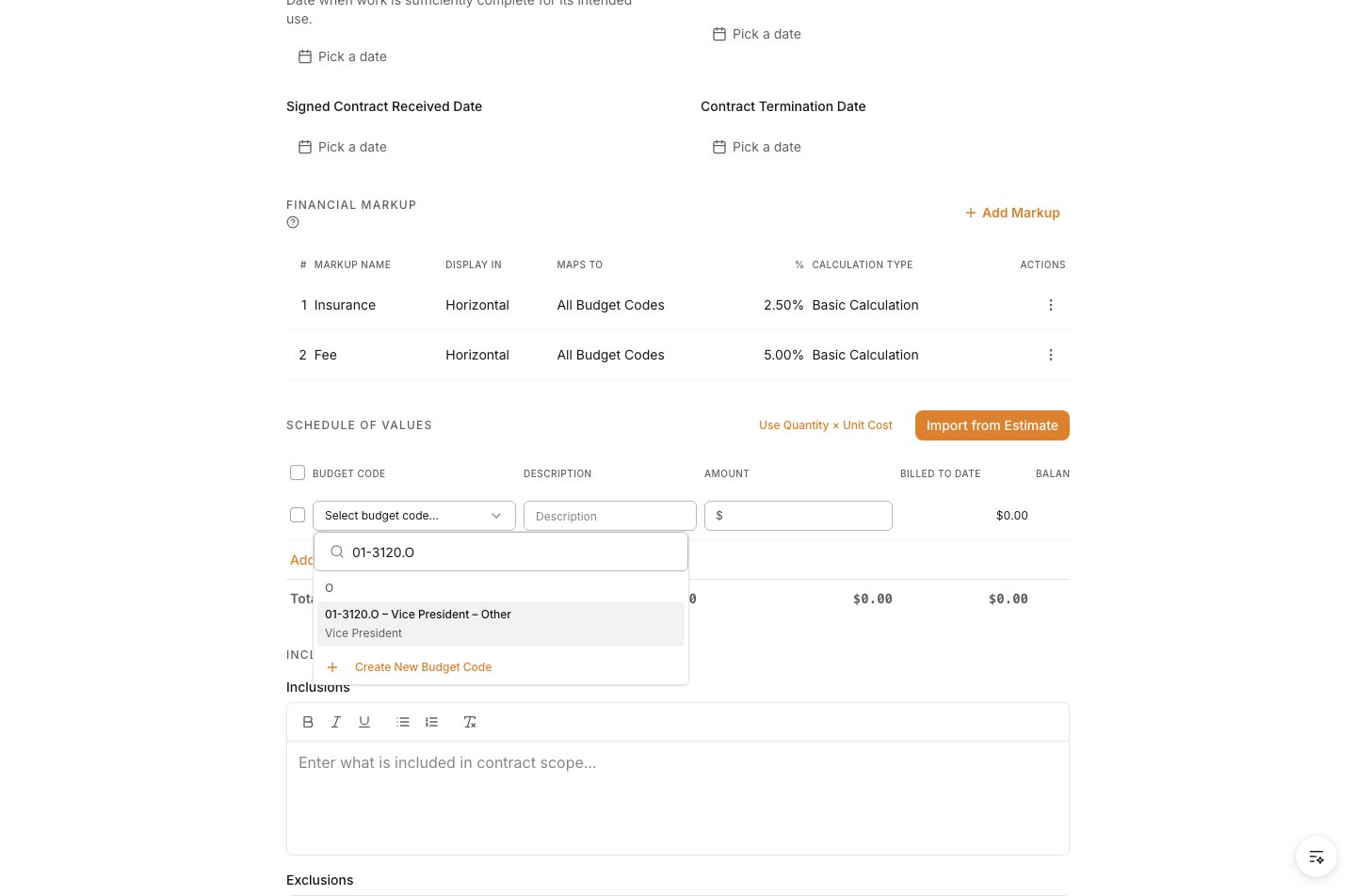This screenshot has height=896, width=1356.
Task: Click the MARKUP NAME column header
Action: pos(352,264)
